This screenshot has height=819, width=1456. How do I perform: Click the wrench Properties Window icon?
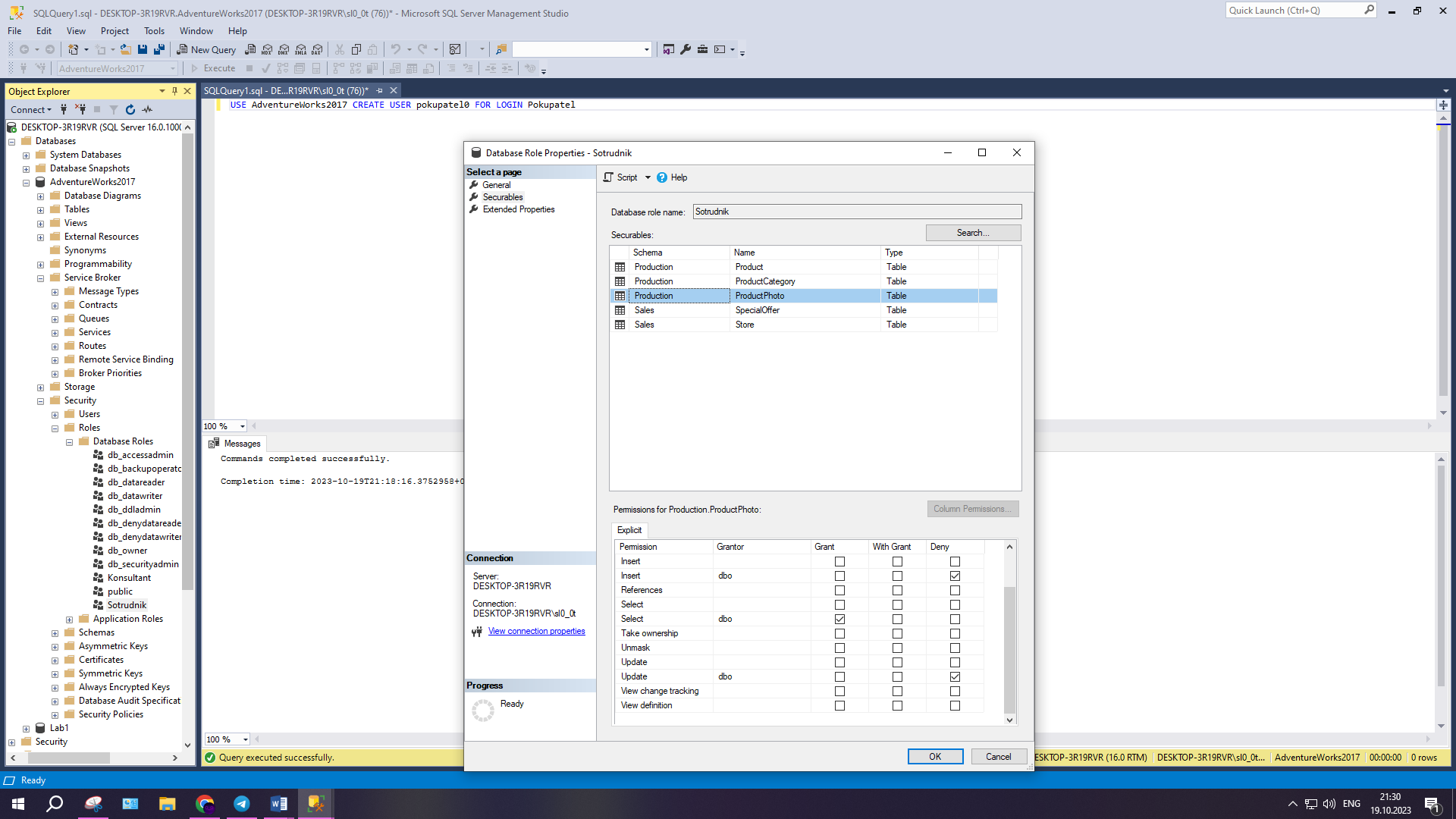click(x=686, y=49)
